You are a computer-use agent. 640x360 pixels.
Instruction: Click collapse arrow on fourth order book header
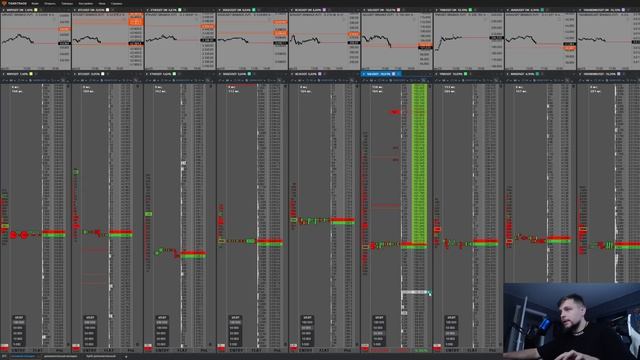[220, 74]
